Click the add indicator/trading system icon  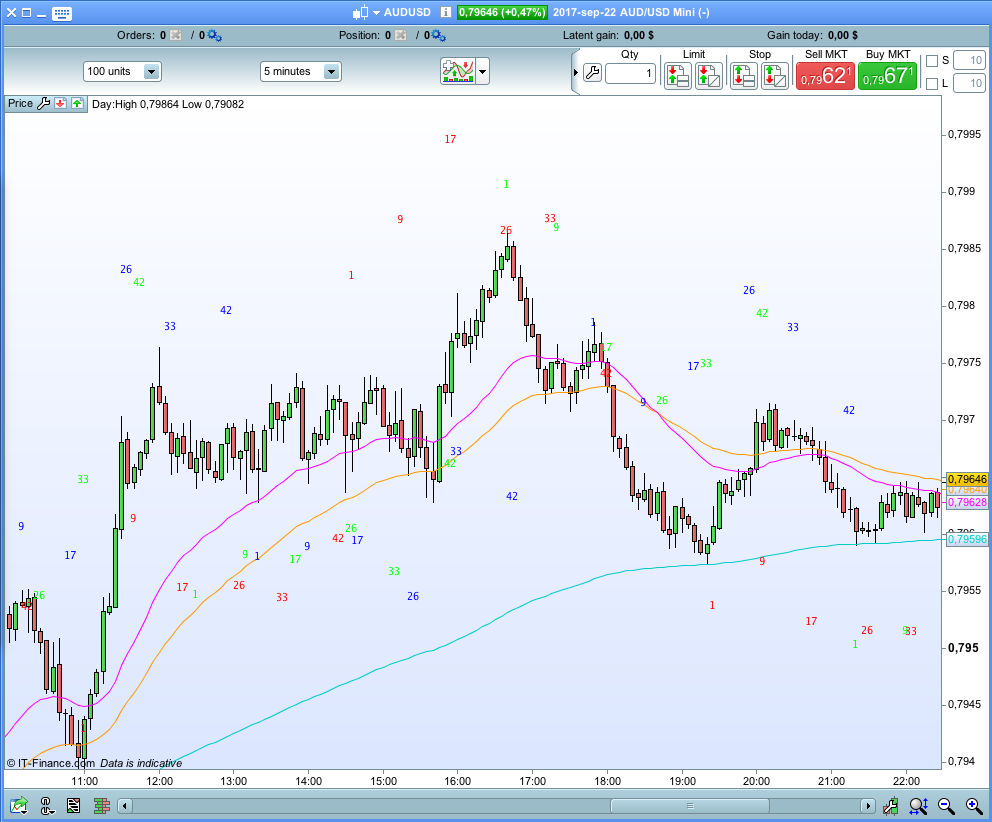pyautogui.click(x=458, y=72)
